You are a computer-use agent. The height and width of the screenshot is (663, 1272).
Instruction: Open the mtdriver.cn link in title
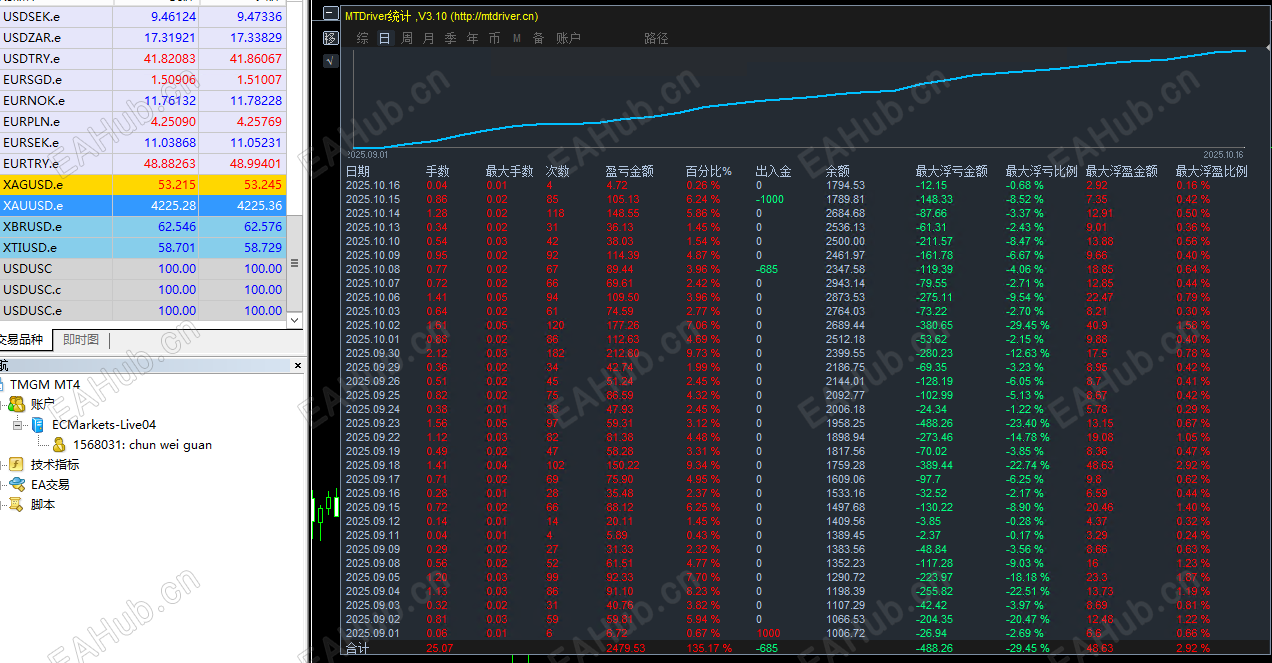click(493, 16)
